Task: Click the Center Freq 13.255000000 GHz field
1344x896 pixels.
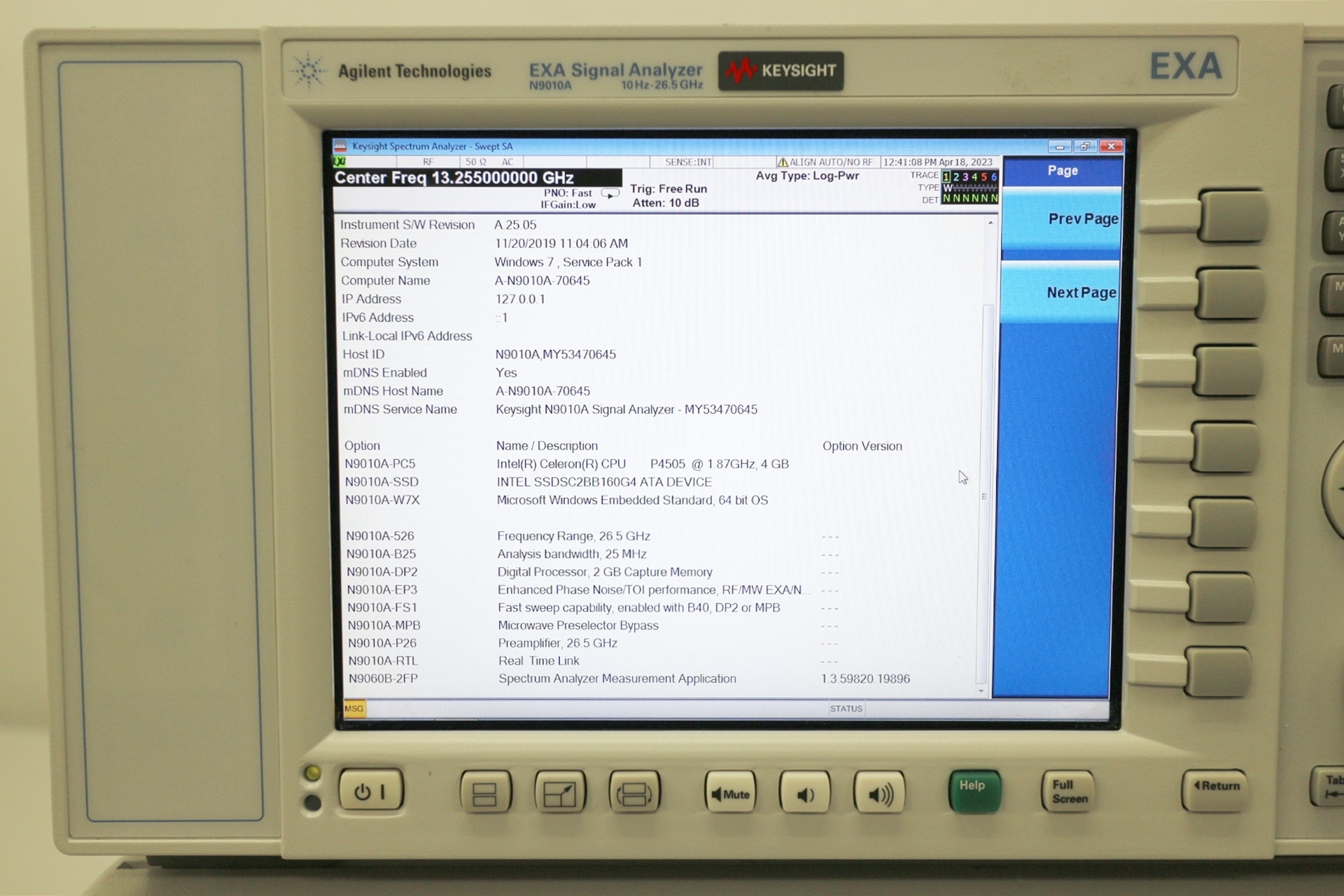Action: click(x=477, y=178)
